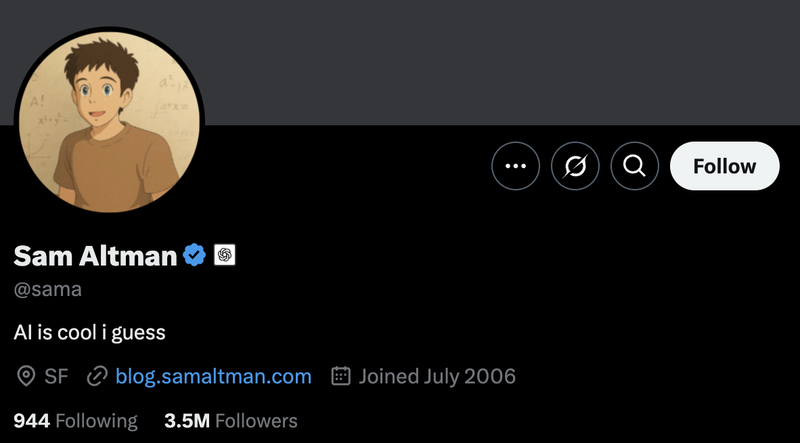Click the Grok slashed-circle icon button
This screenshot has width=800, height=443.
(x=575, y=166)
